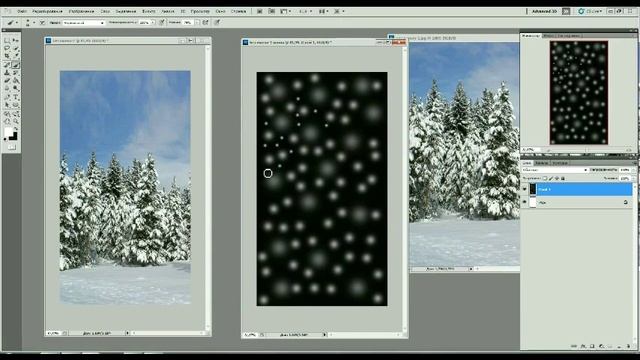640x360 pixels.
Task: Select the Magic Wand tool
Action: point(16,48)
